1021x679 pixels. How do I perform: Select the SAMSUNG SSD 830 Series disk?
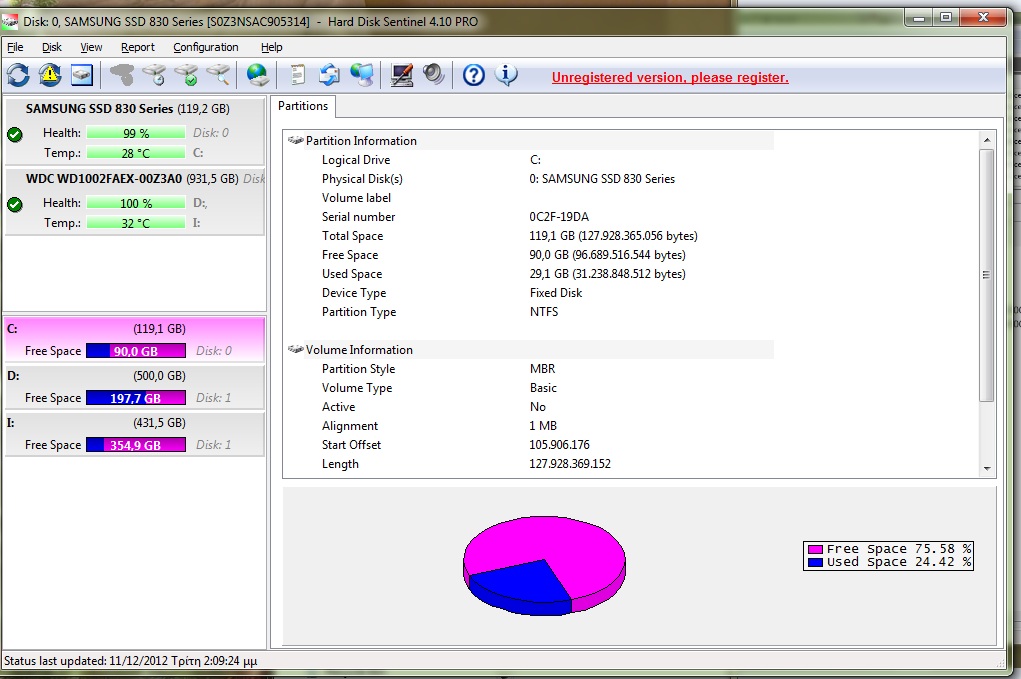click(135, 132)
